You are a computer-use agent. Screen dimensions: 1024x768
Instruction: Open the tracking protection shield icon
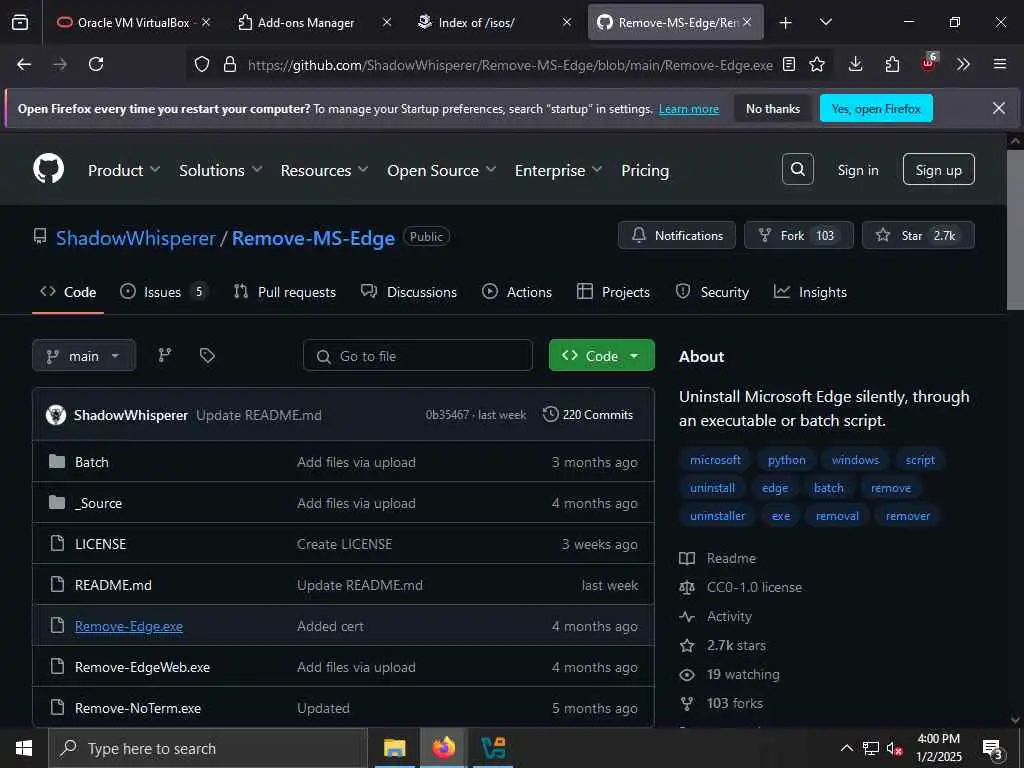pos(202,64)
